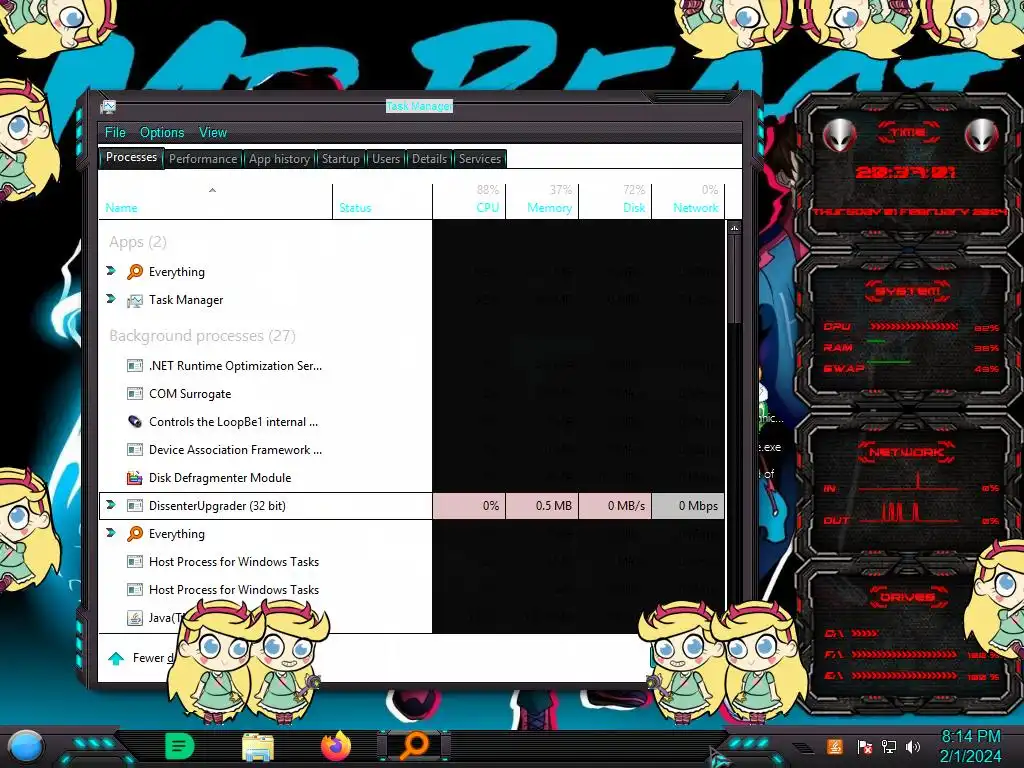Click the Device Association Framework icon
1024x768 pixels.
(135, 450)
